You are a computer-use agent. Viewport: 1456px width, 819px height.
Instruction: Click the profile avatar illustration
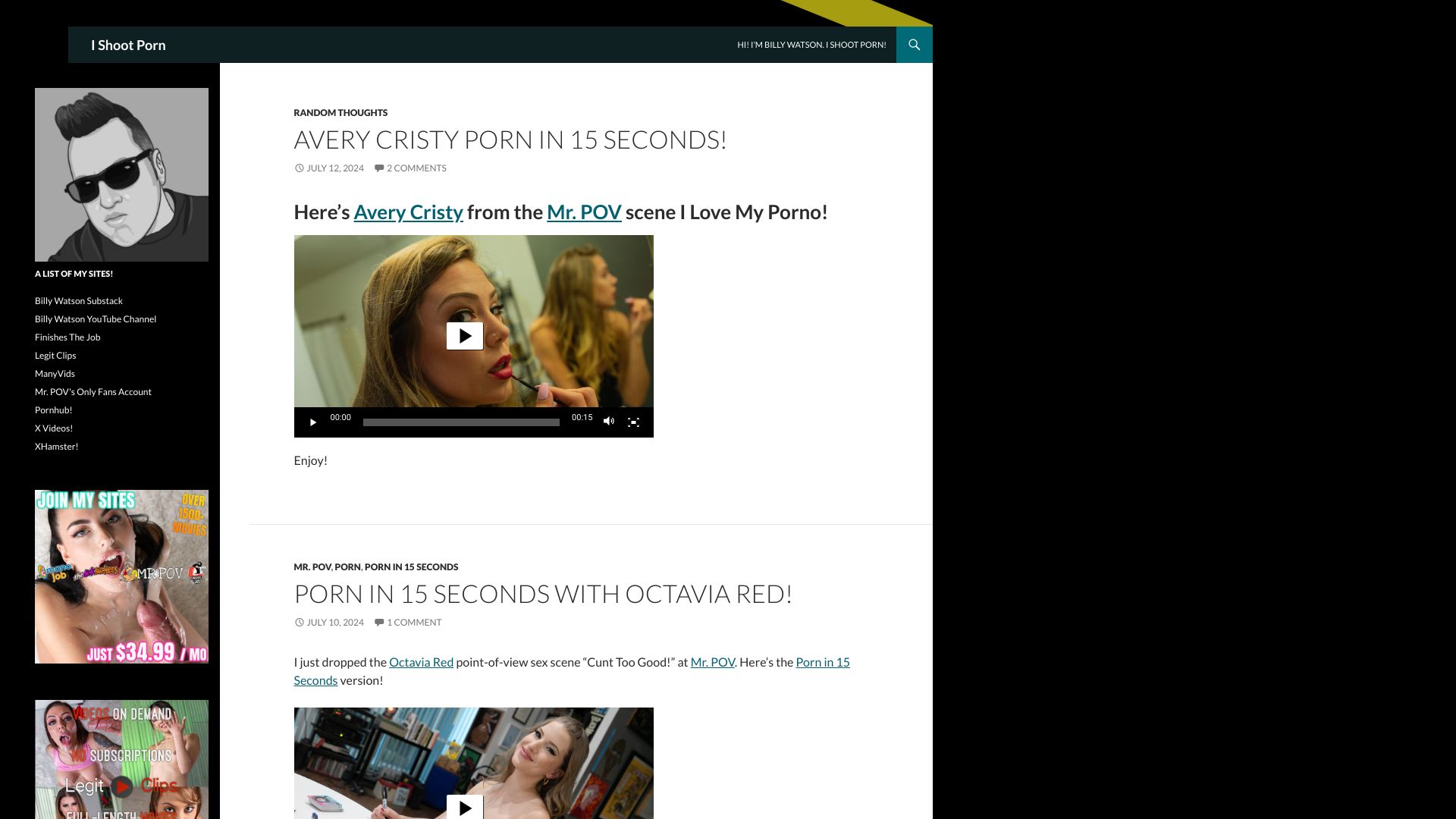tap(121, 174)
